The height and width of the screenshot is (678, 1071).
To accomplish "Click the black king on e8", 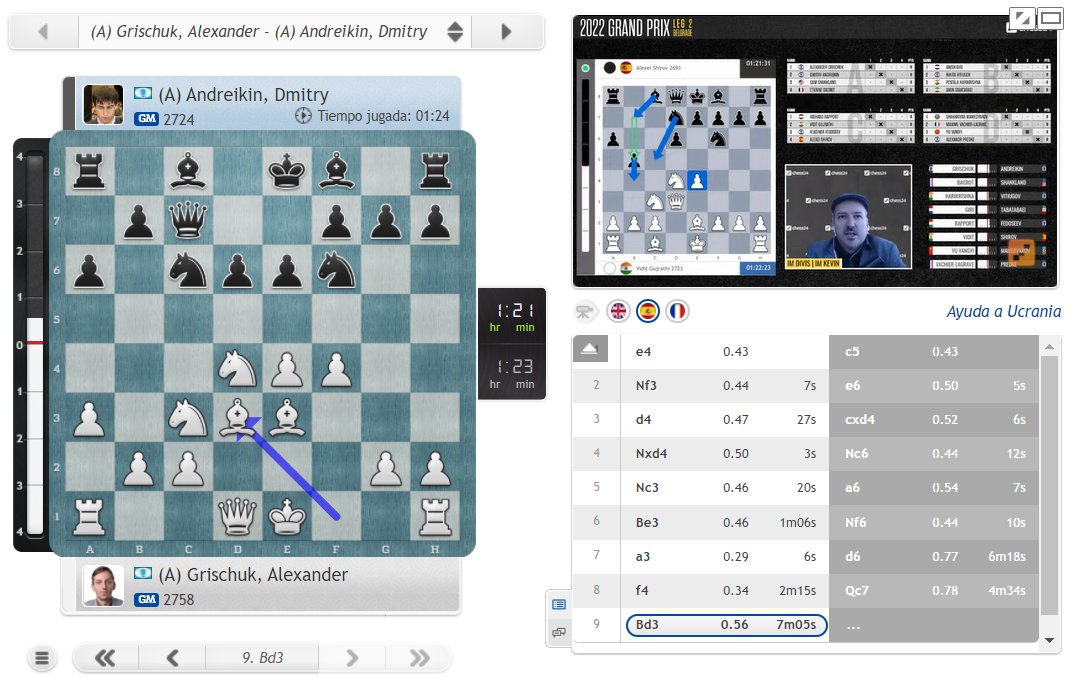I will (x=287, y=171).
